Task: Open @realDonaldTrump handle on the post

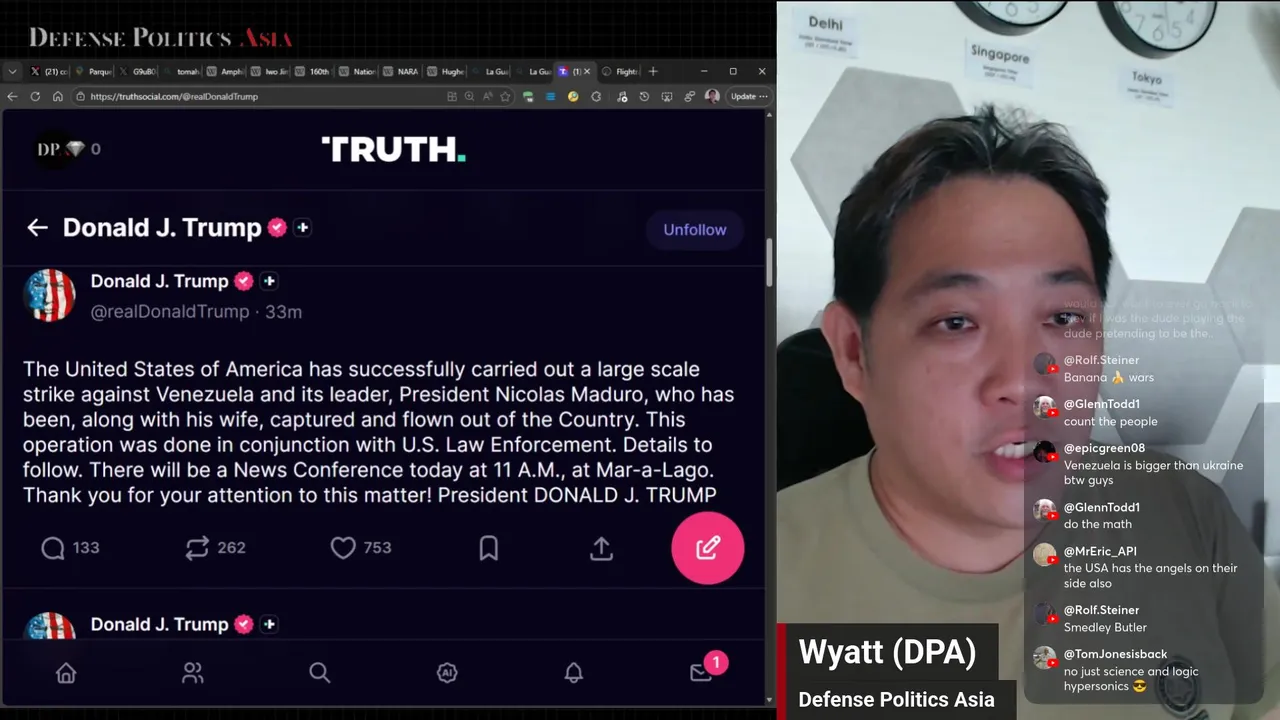Action: (170, 312)
